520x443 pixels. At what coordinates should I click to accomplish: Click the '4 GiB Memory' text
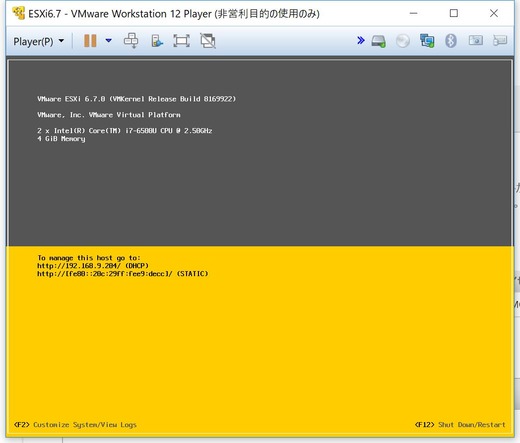(61, 139)
